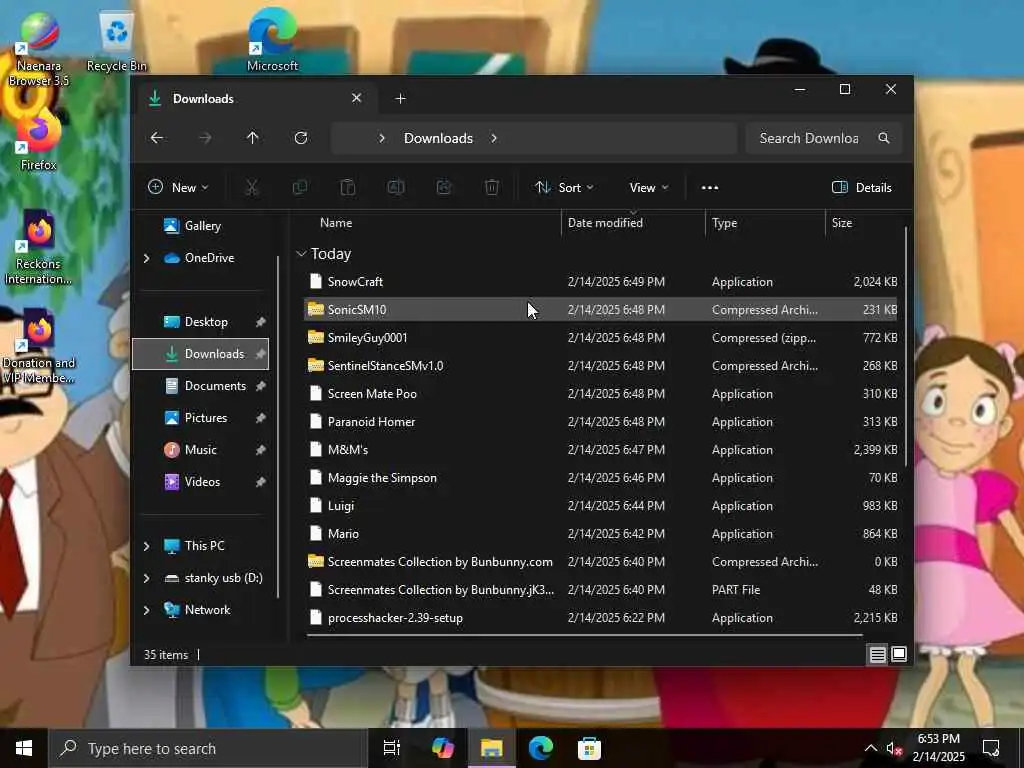Open Recycle Bin desktop icon
Viewport: 1024px width, 768px height.
click(117, 40)
